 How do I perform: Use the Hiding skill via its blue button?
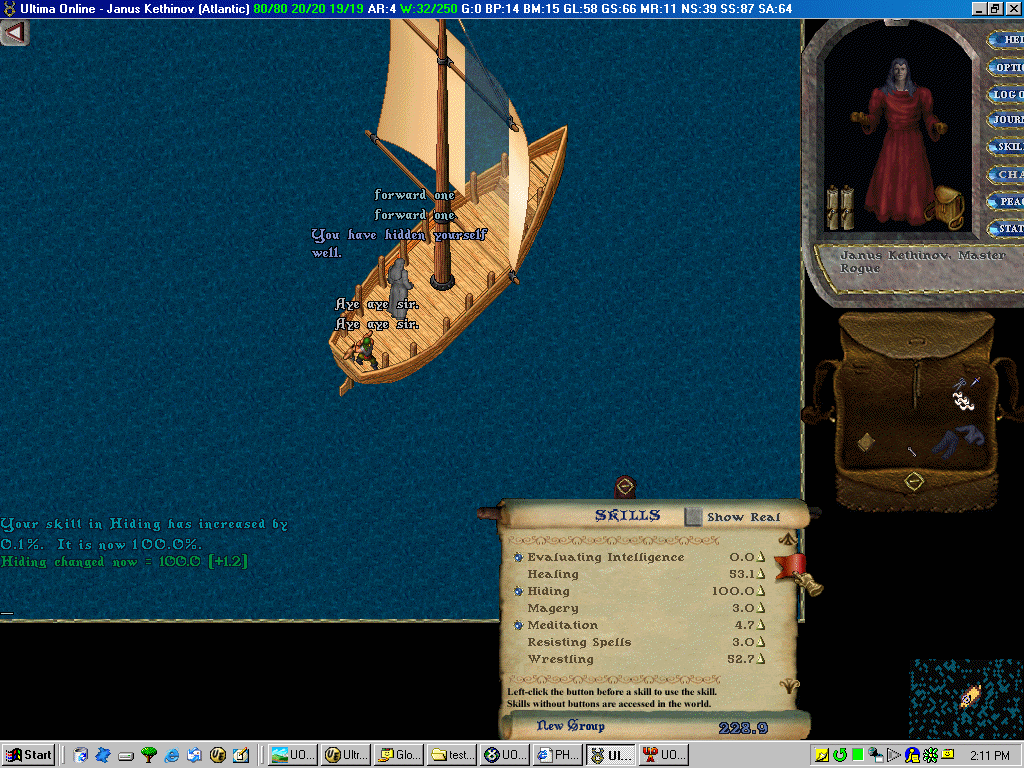(518, 592)
